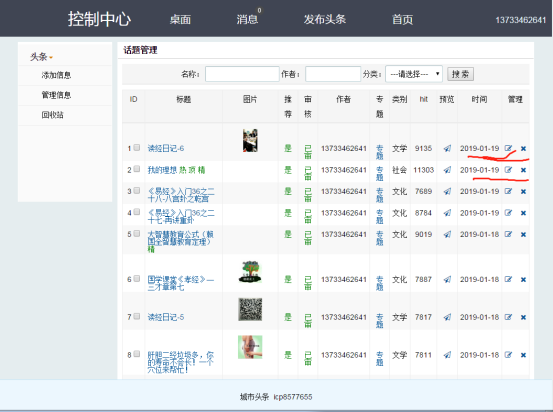Open the 我的理想 title link
553x412 pixels.
(x=162, y=170)
